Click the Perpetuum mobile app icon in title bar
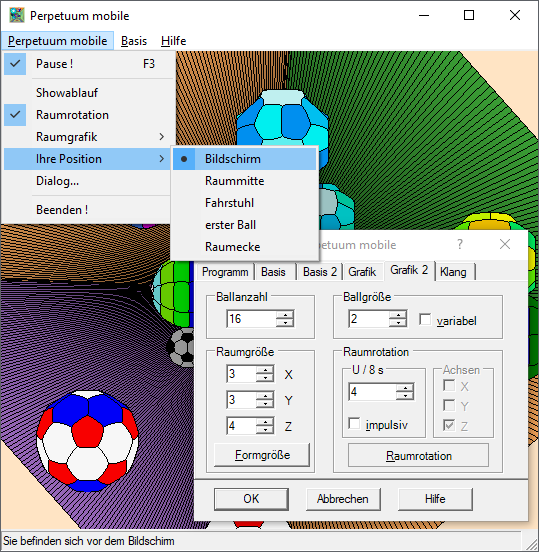The width and height of the screenshot is (539, 552). (17, 15)
